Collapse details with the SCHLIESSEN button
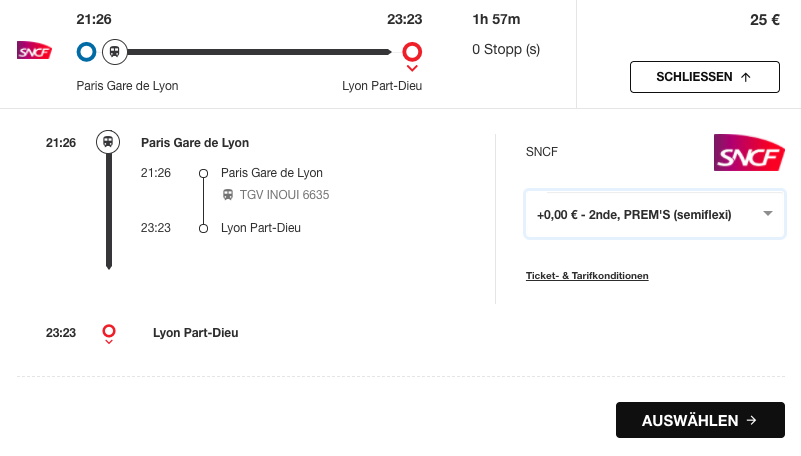This screenshot has width=801, height=456. pyautogui.click(x=704, y=77)
